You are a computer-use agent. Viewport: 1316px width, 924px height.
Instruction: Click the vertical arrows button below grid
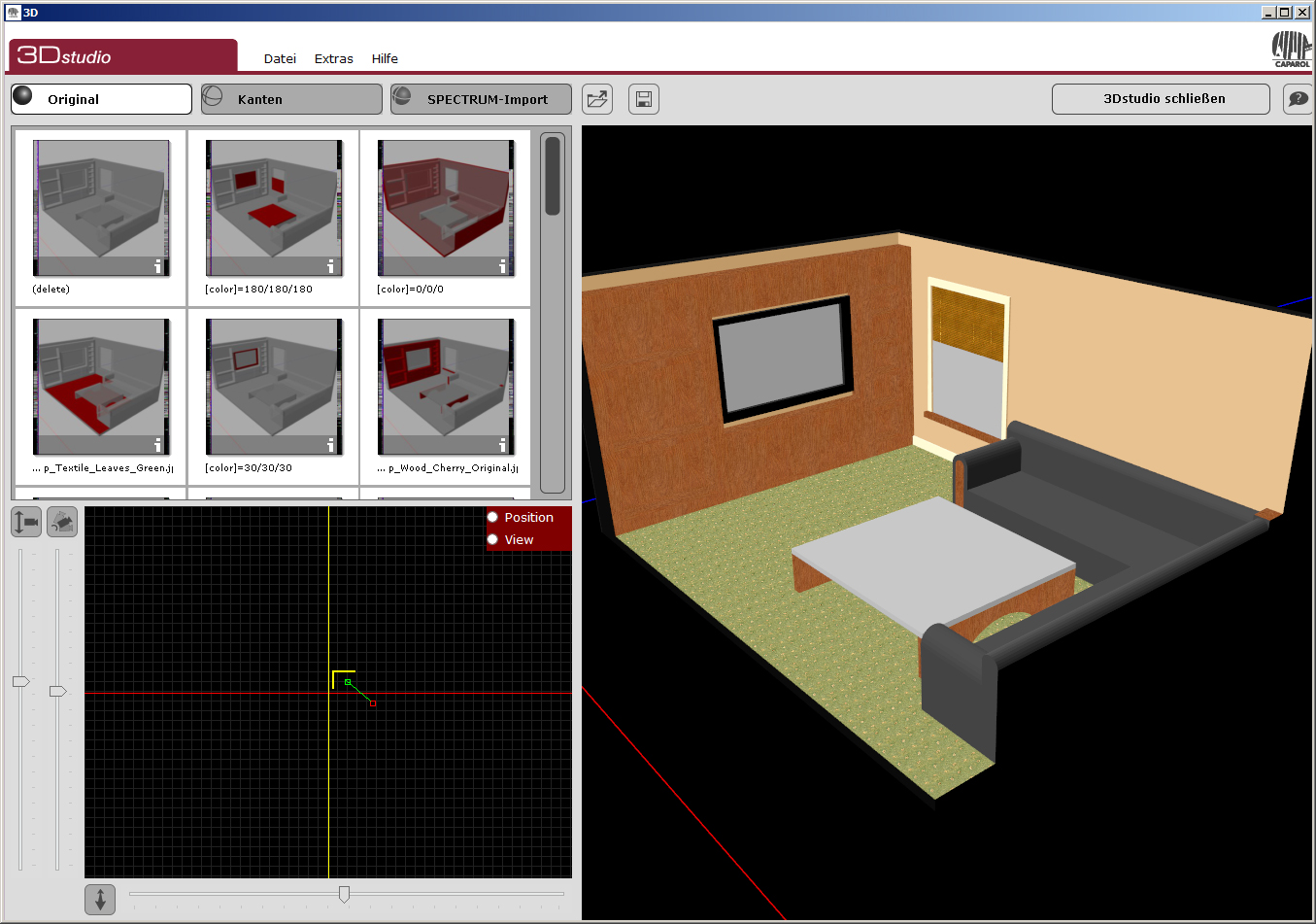(x=100, y=900)
